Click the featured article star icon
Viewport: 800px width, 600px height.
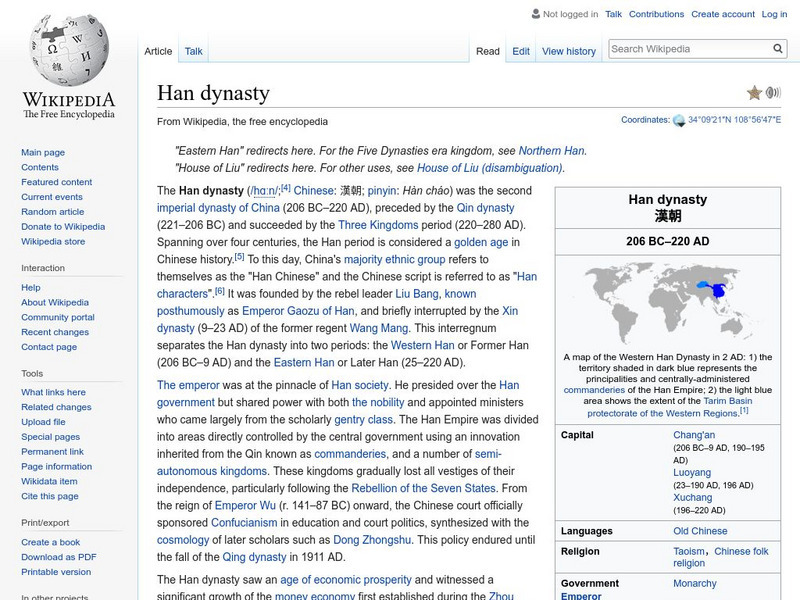point(754,93)
